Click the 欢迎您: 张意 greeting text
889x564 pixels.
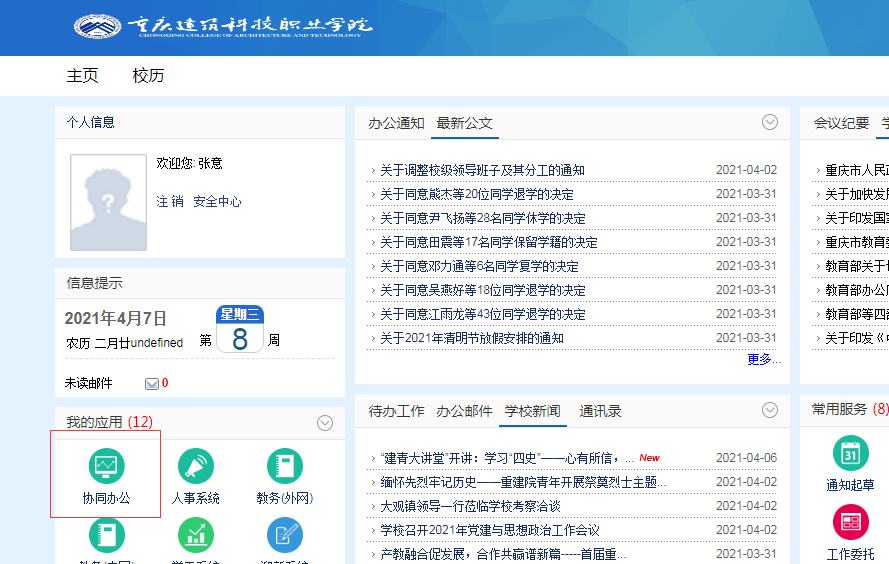click(x=189, y=163)
